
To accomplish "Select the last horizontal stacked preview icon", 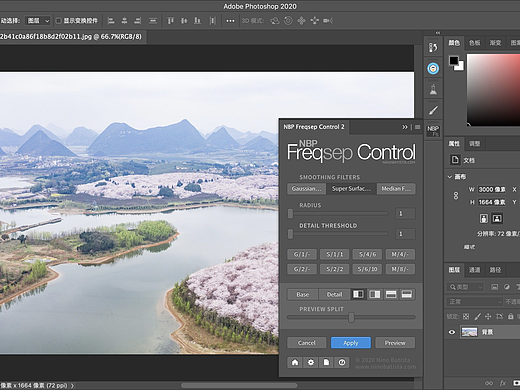I will pyautogui.click(x=407, y=294).
